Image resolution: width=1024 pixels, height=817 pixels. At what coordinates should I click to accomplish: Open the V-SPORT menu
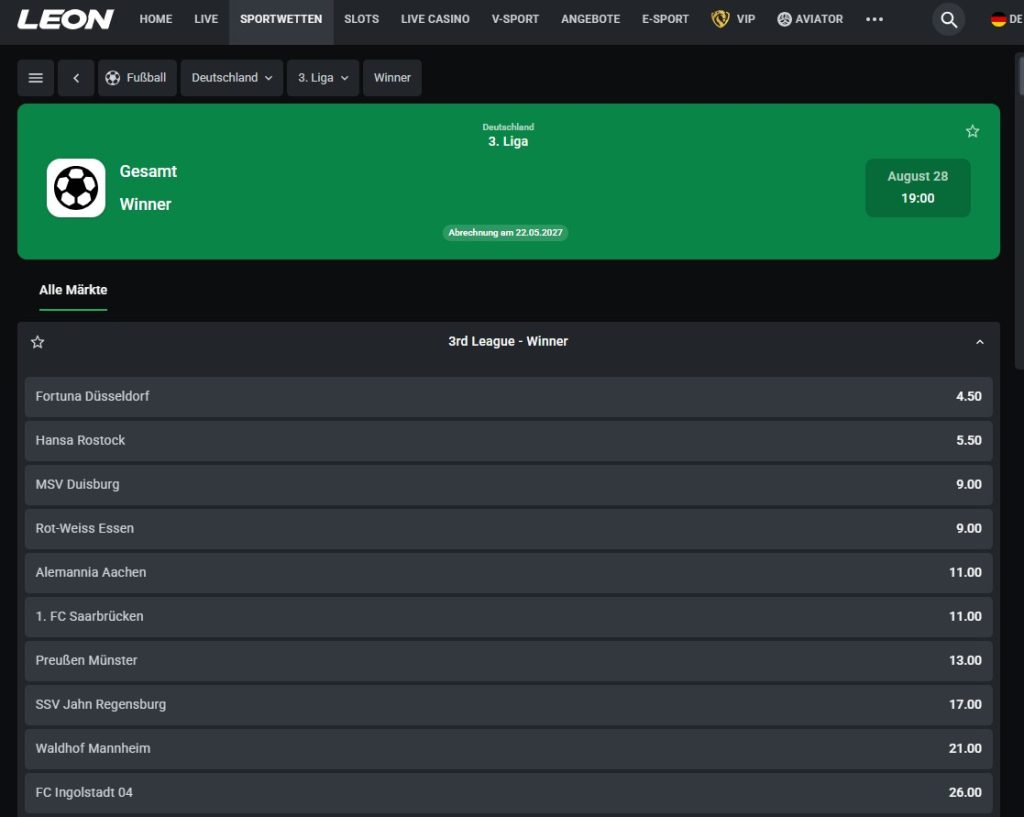(515, 20)
